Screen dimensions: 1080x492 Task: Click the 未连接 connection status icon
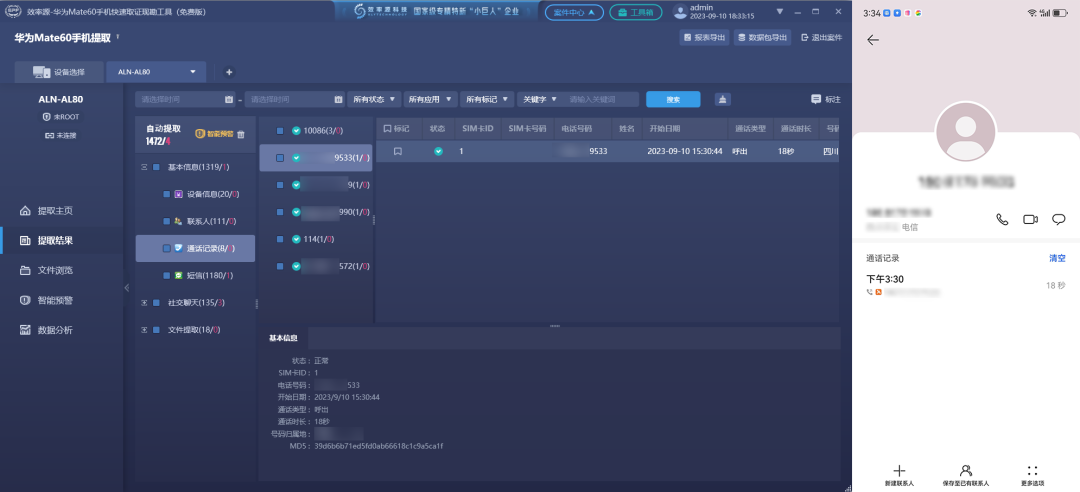pyautogui.click(x=49, y=135)
